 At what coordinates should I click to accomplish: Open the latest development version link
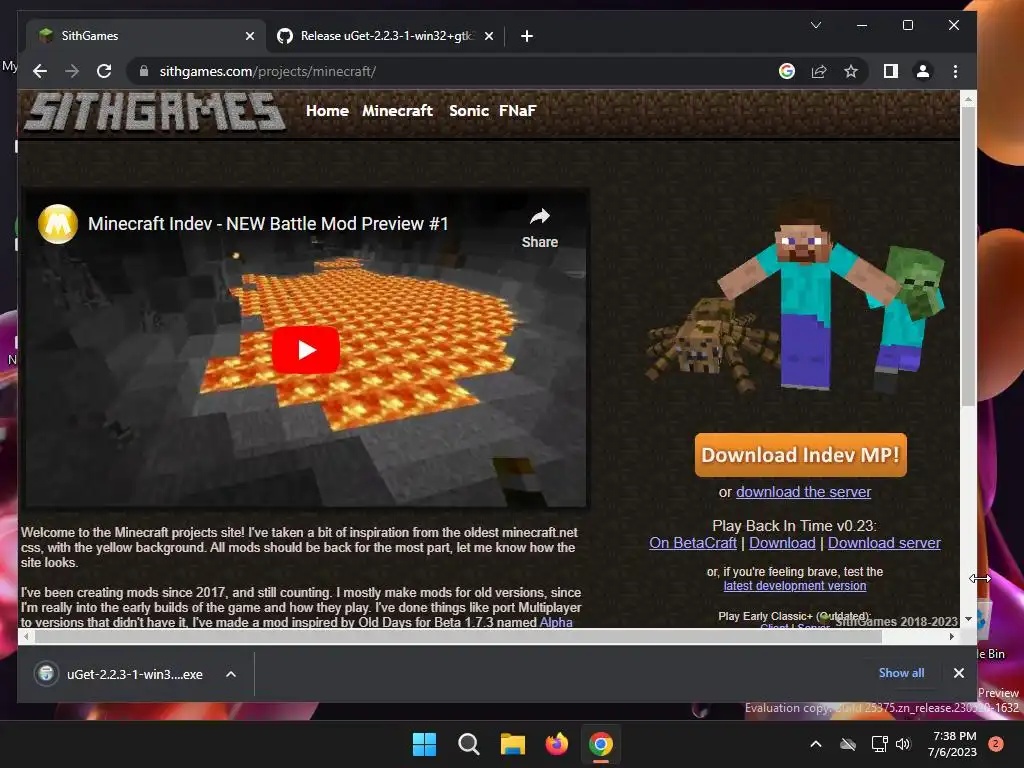[x=795, y=586]
